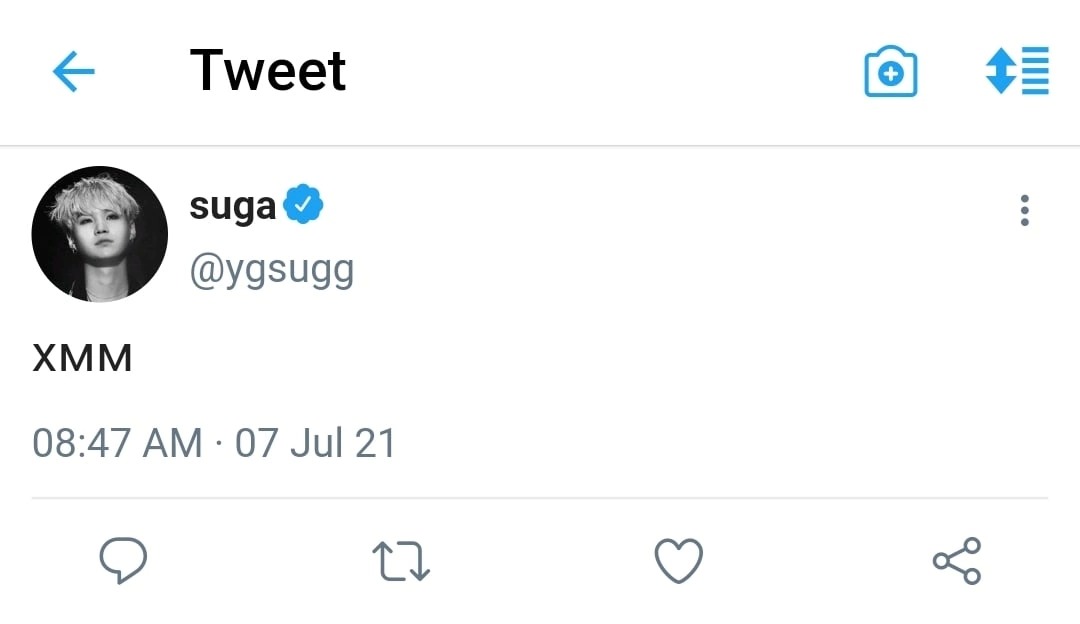Reply to the tweet with speech bubble icon
Screen dimensions: 1080x624
pos(123,561)
